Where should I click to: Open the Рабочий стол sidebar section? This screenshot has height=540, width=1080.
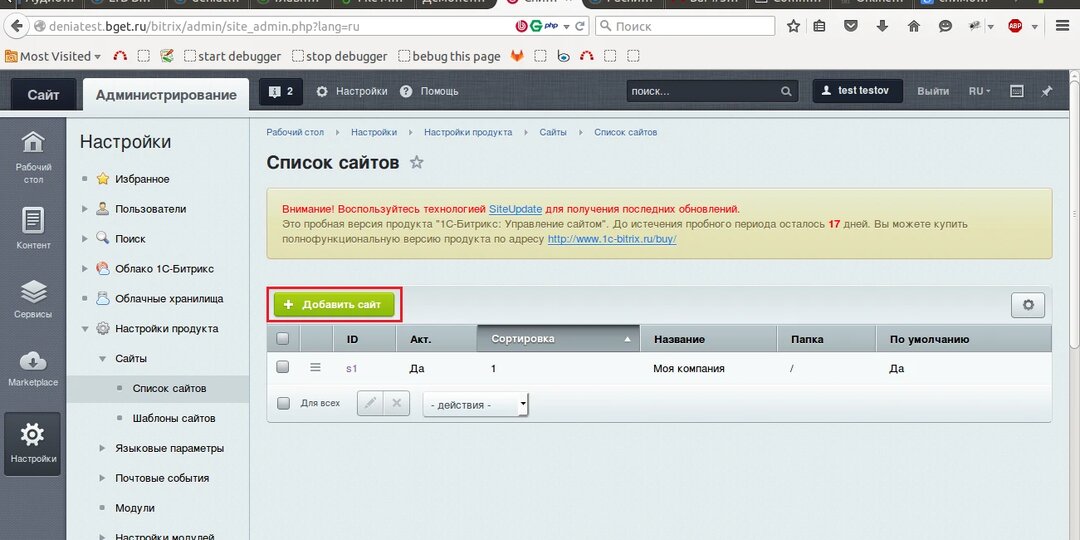coord(33,158)
